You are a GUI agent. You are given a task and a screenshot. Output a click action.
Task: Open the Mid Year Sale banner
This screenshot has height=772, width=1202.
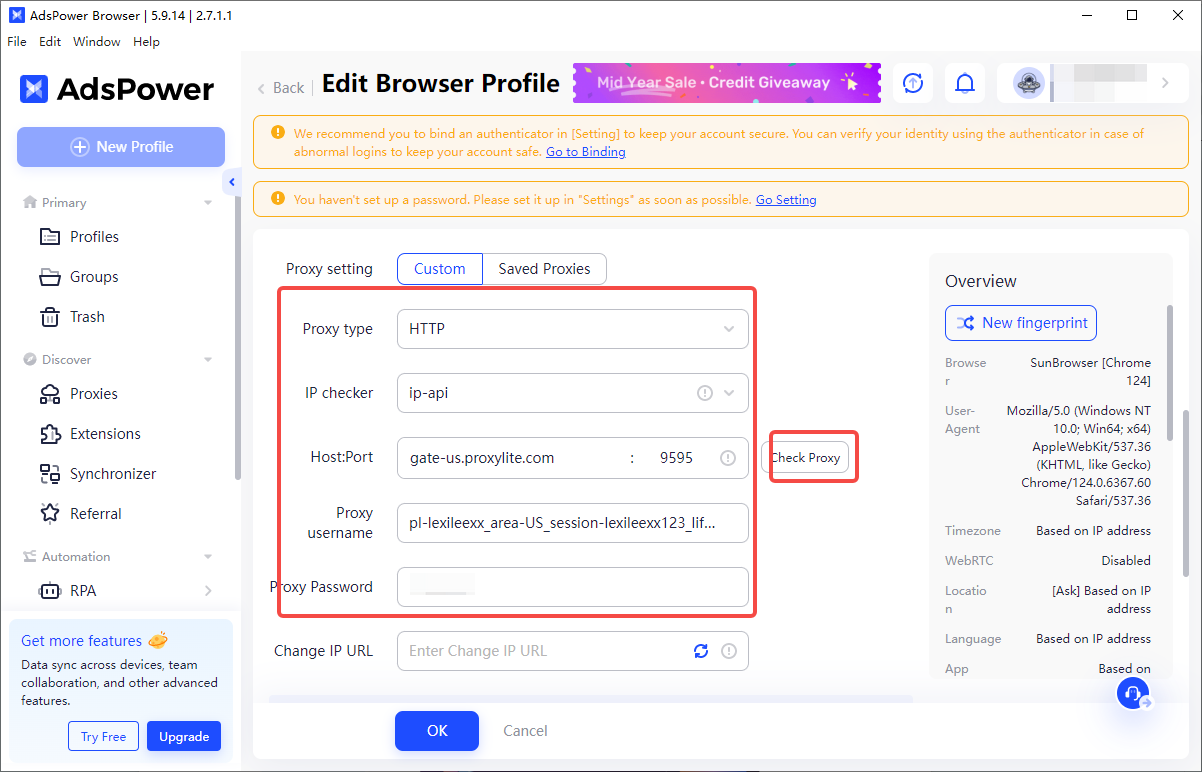(x=727, y=83)
